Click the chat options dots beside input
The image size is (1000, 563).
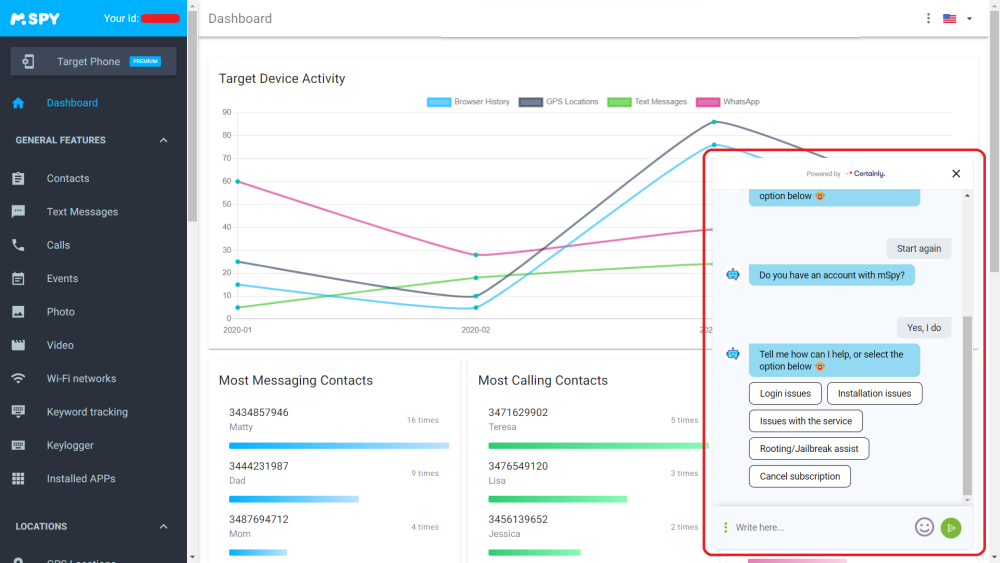point(725,527)
